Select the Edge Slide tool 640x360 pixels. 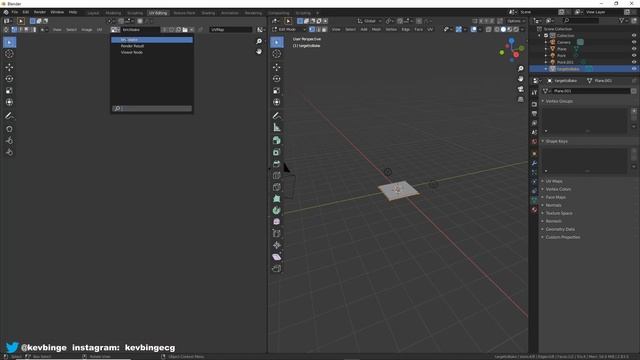277,234
